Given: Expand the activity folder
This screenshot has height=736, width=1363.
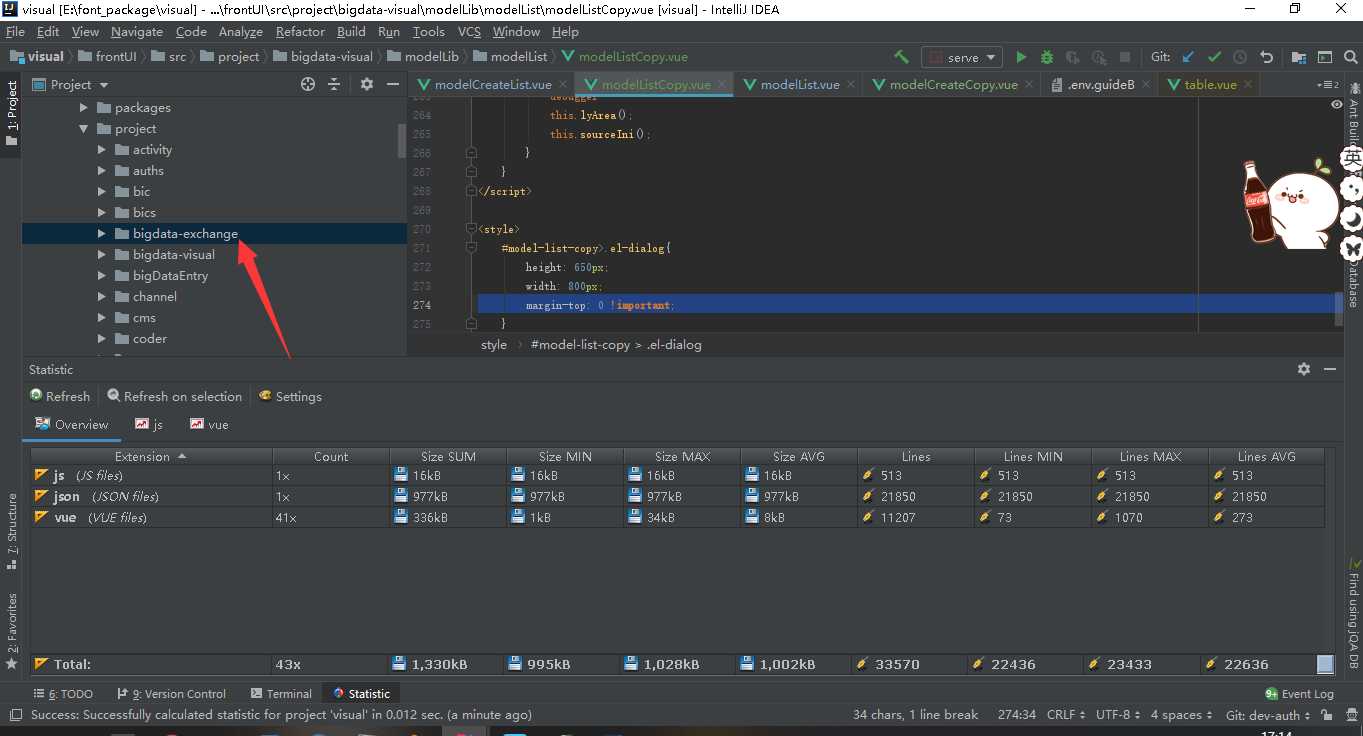Looking at the screenshot, I should tap(102, 150).
